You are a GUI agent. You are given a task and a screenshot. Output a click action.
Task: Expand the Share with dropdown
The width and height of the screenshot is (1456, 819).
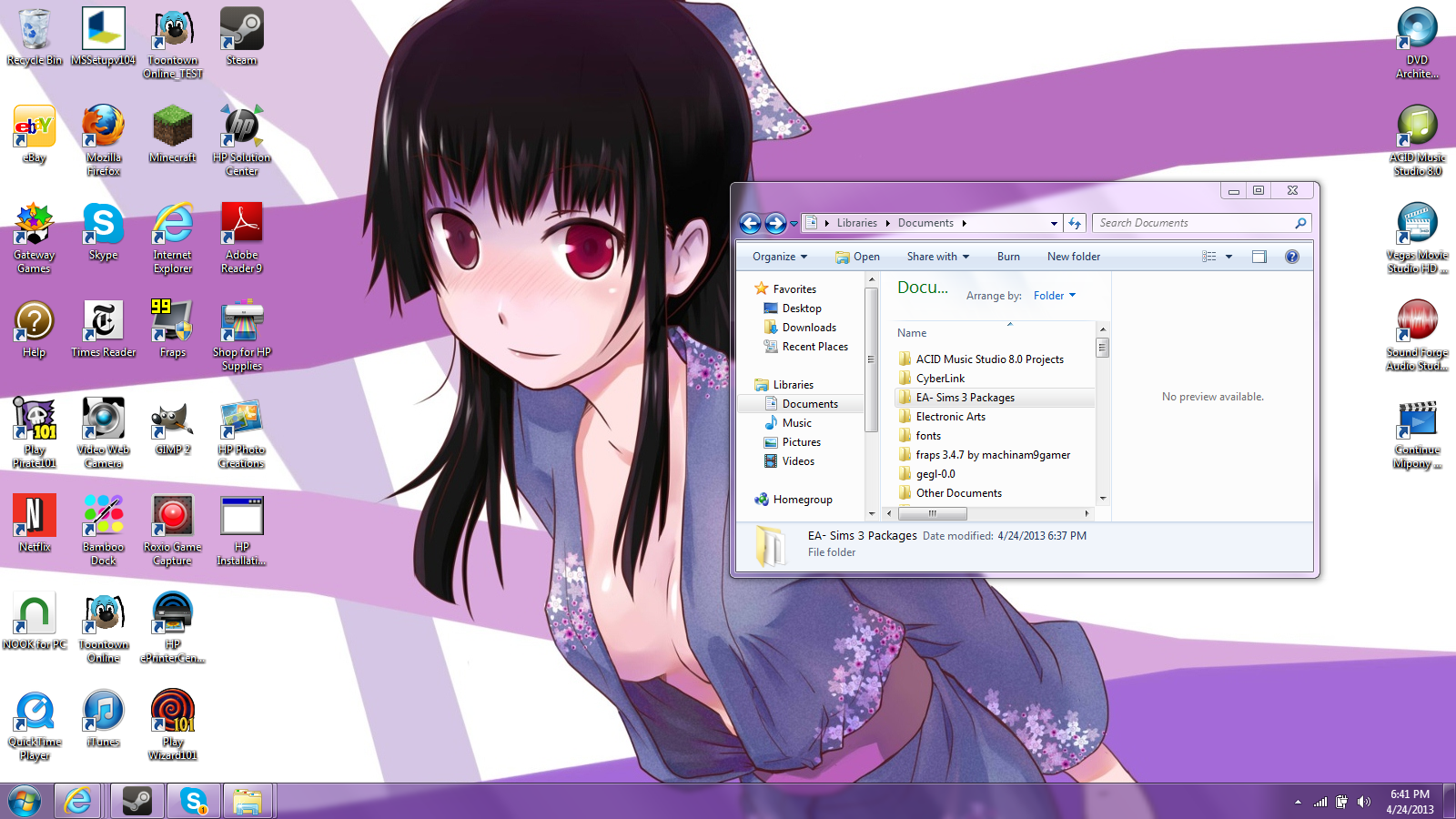click(938, 257)
